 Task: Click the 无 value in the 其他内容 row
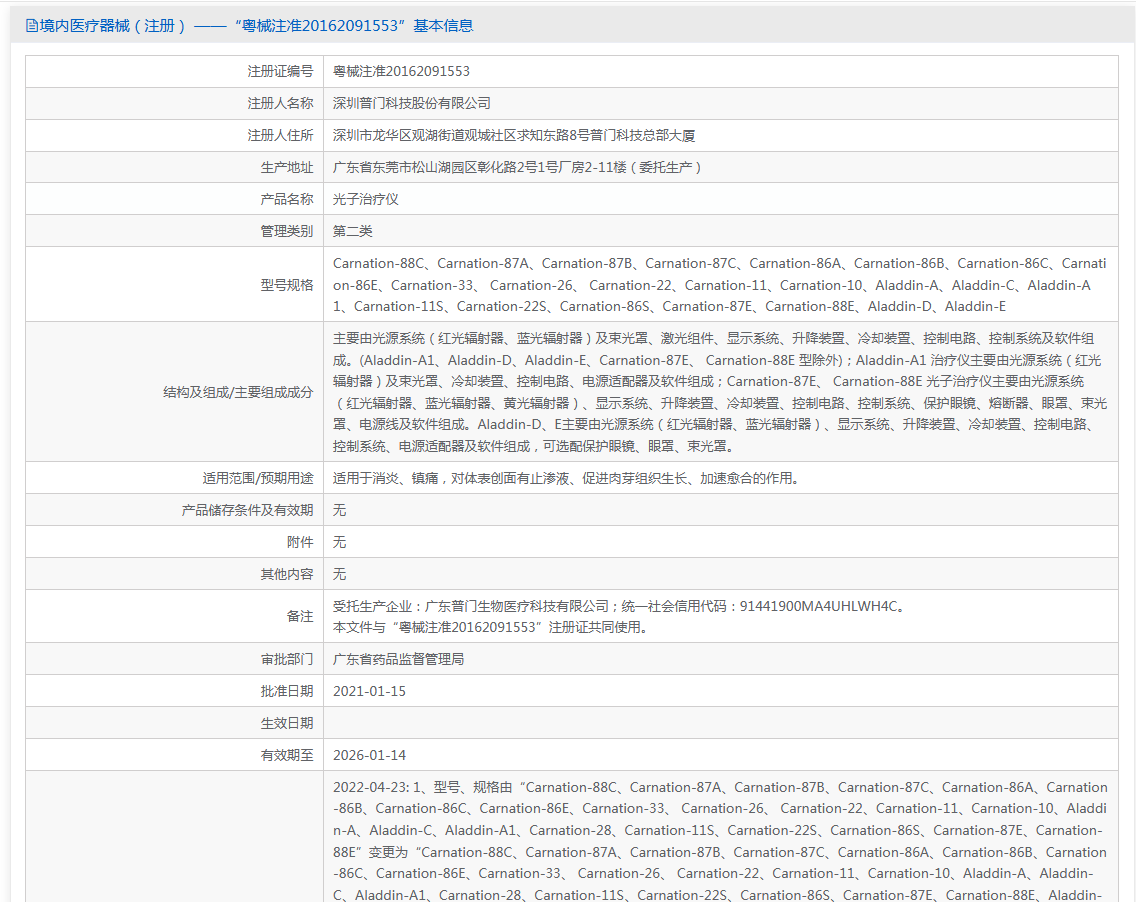[339, 574]
